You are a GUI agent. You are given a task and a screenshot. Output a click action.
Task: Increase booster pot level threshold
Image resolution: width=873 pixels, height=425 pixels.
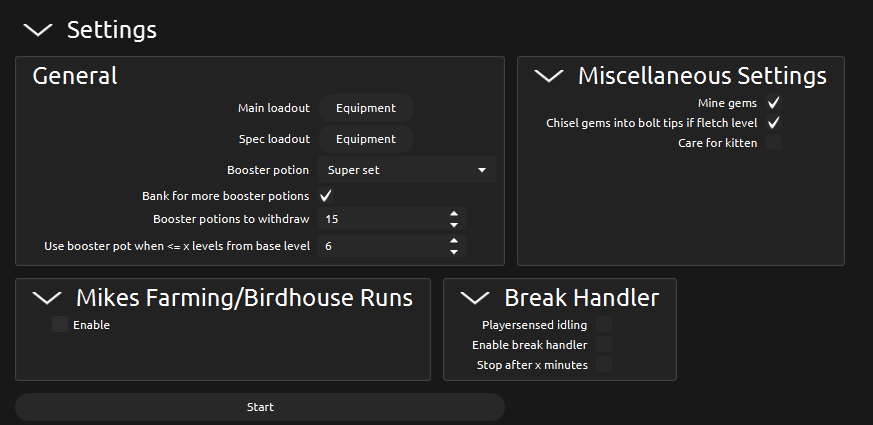[454, 241]
